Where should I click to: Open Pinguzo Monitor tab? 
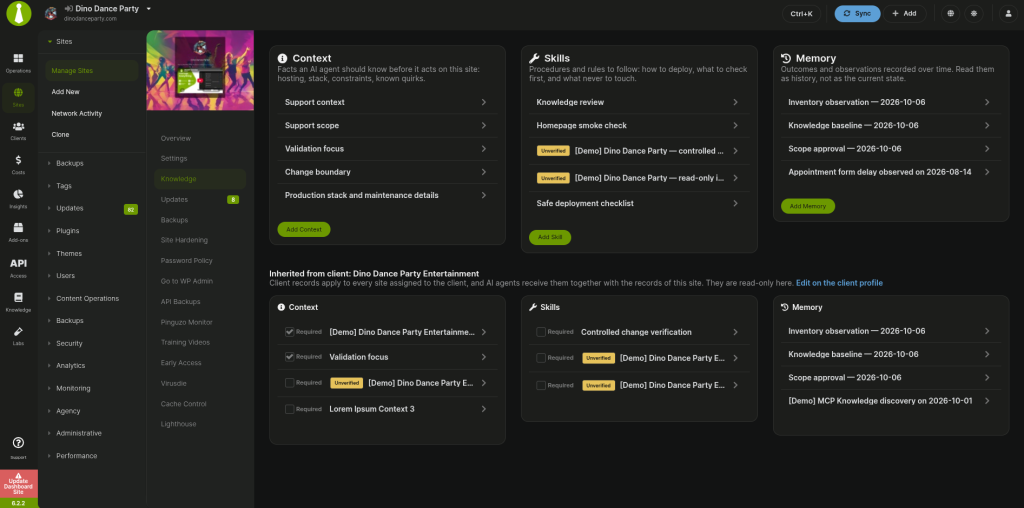pos(187,322)
